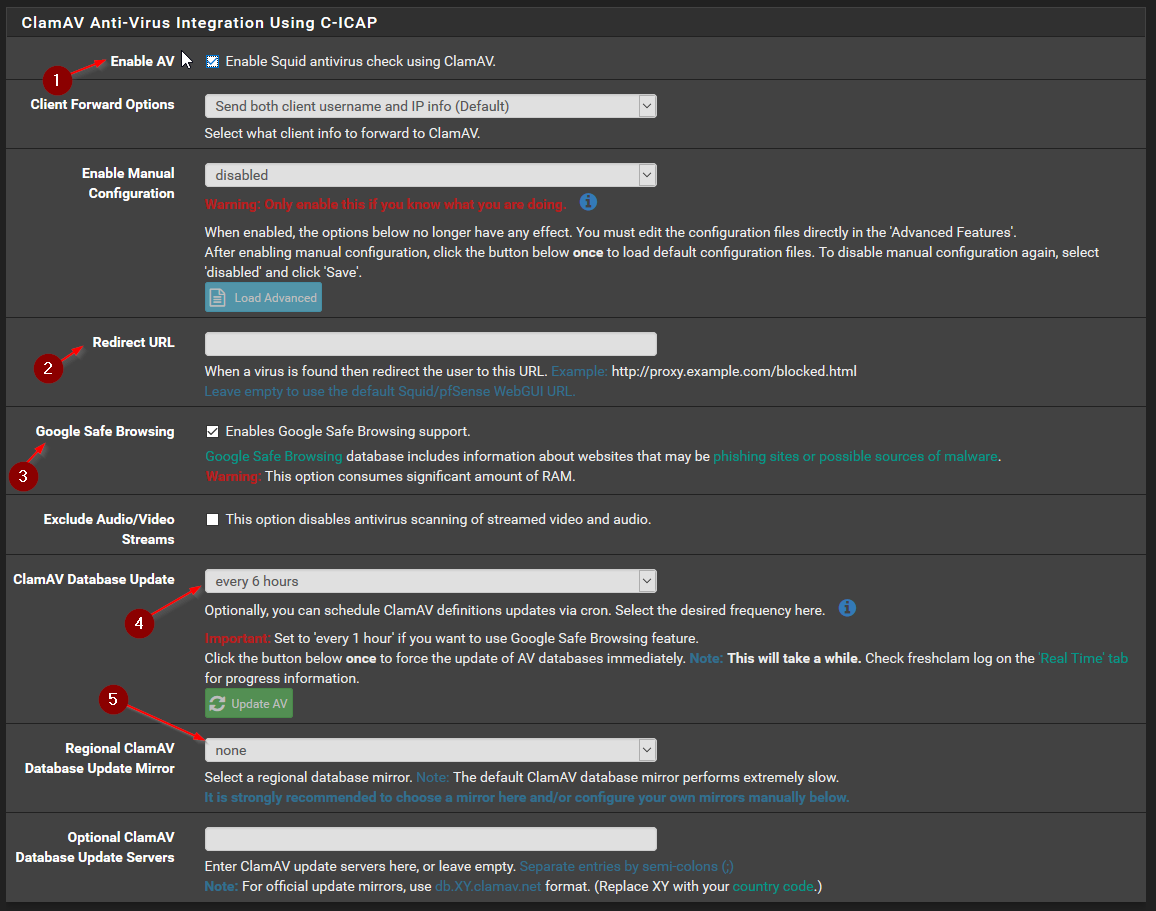Open the Google Safe Browsing link
Screen dimensions: 1156x911
click(x=274, y=456)
